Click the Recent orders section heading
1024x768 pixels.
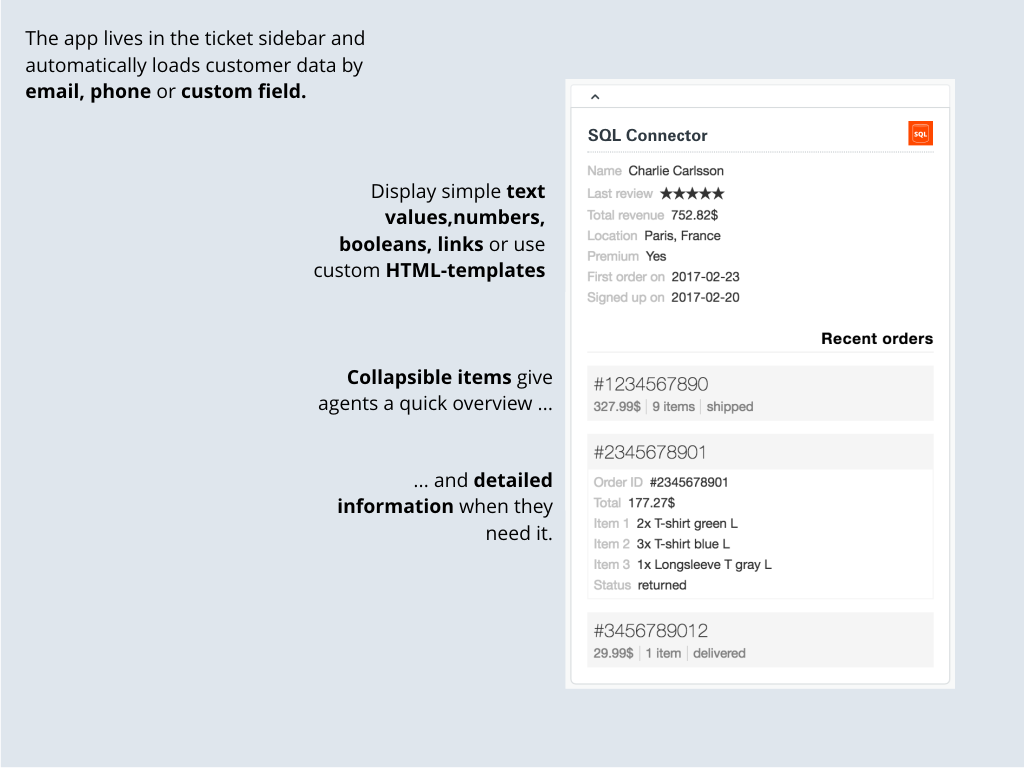pyautogui.click(x=877, y=338)
